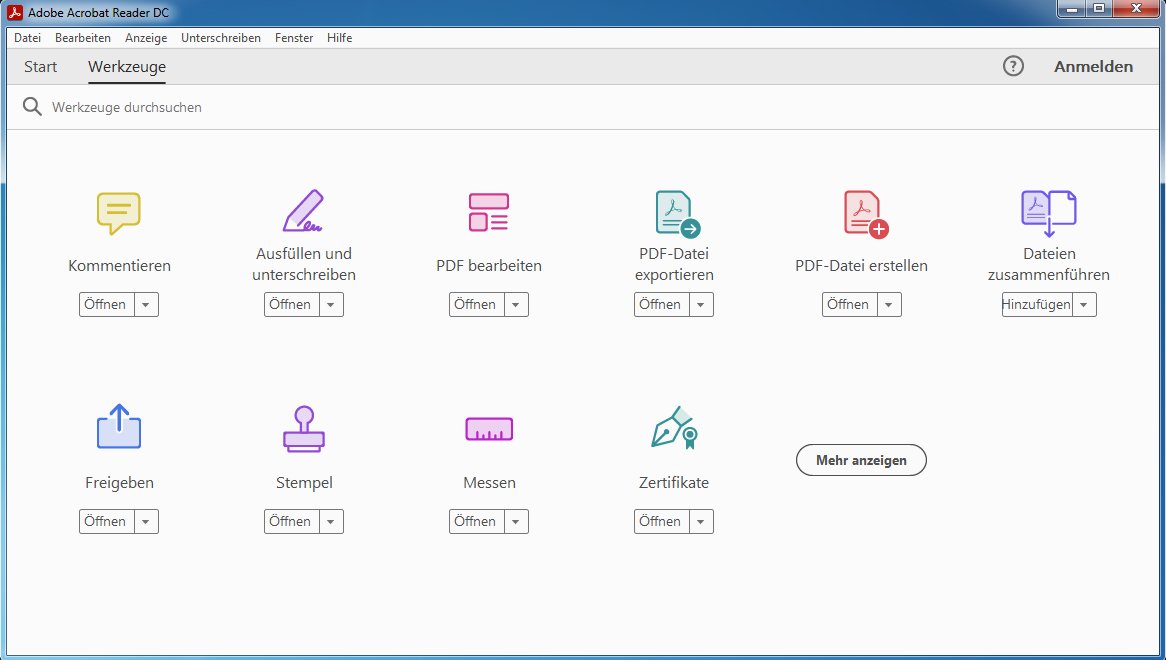
Task: Click the Mehr anzeigen button
Action: click(861, 460)
